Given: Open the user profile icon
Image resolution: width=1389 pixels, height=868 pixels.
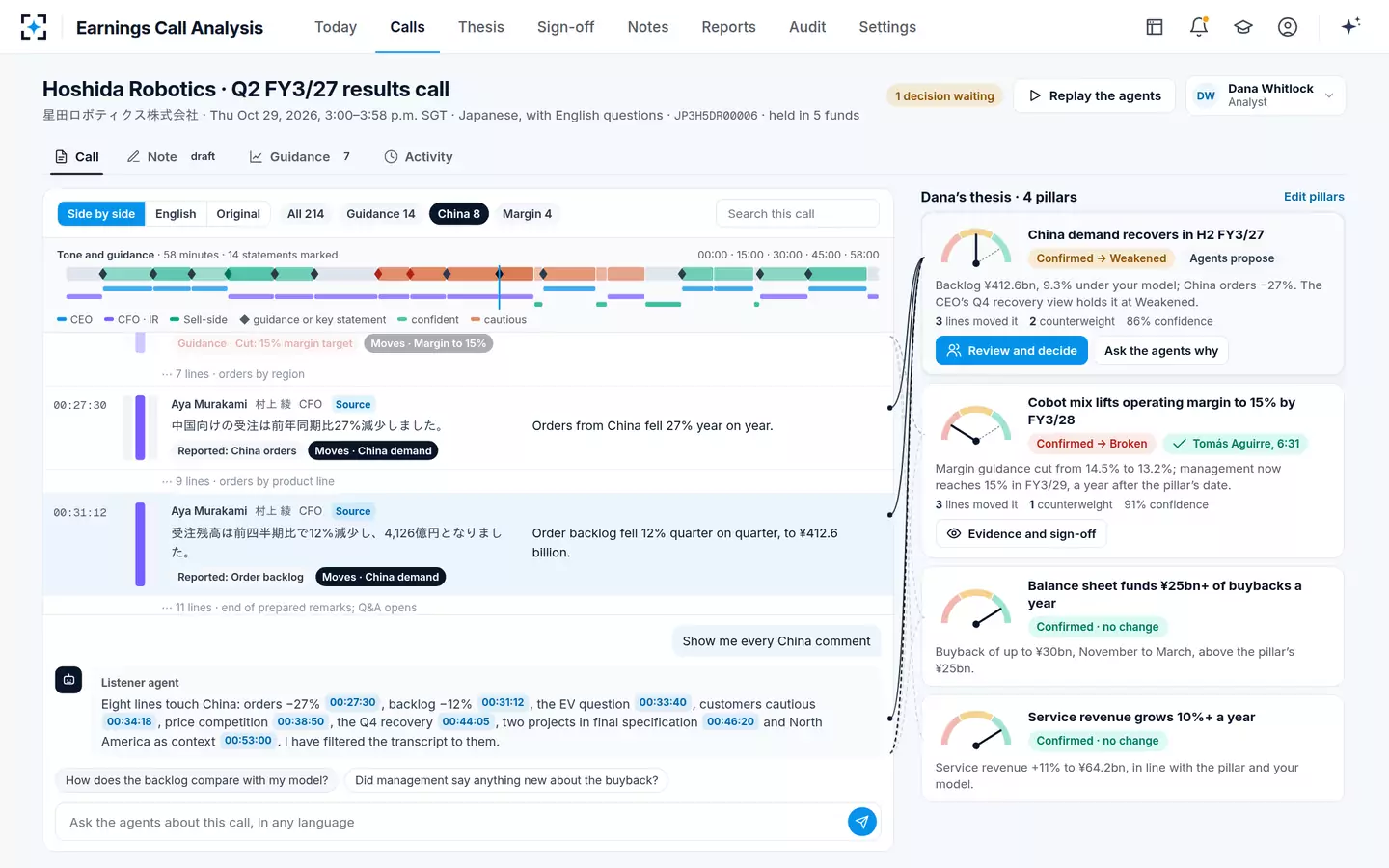Looking at the screenshot, I should click(1288, 27).
